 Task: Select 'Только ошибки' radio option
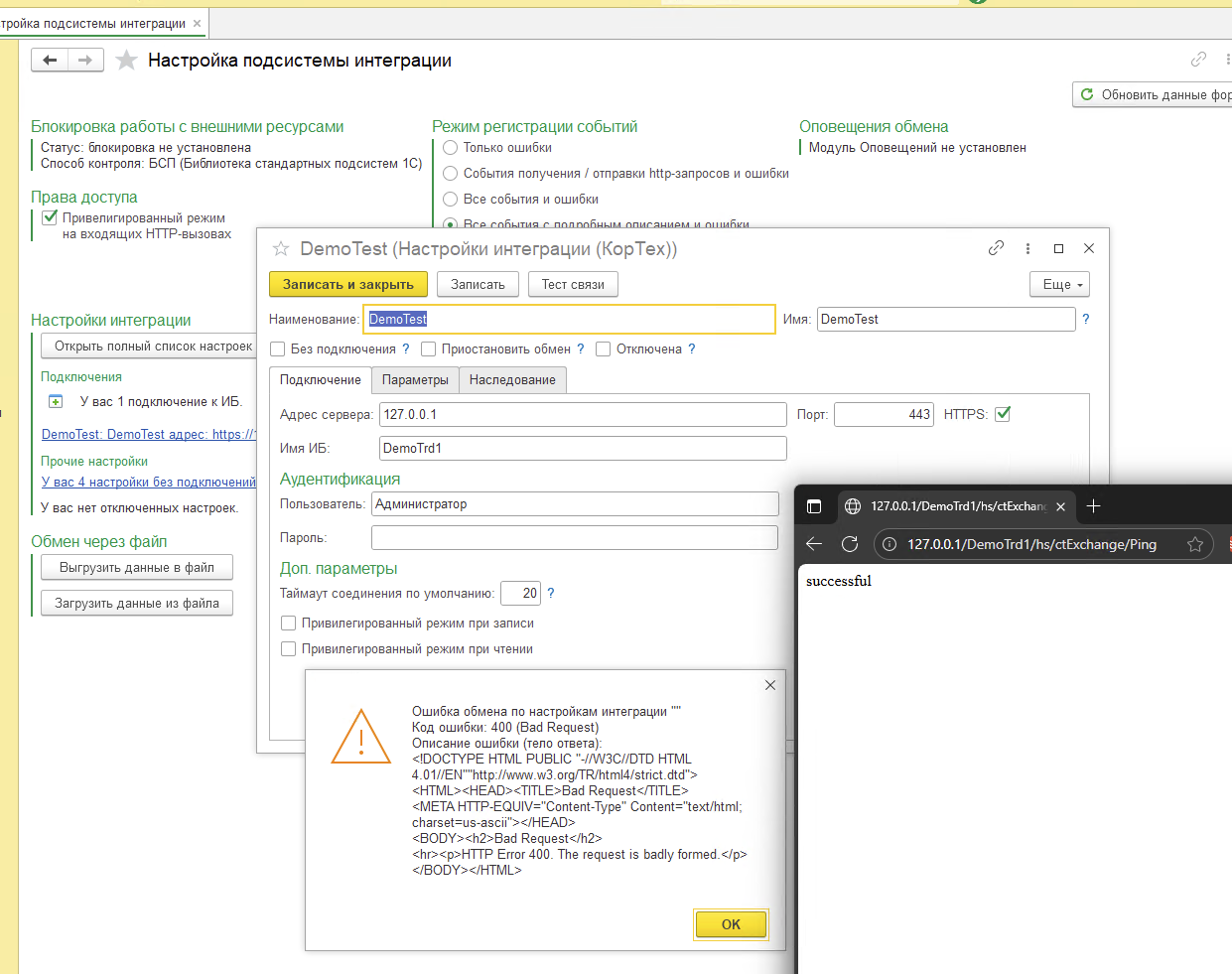[450, 148]
